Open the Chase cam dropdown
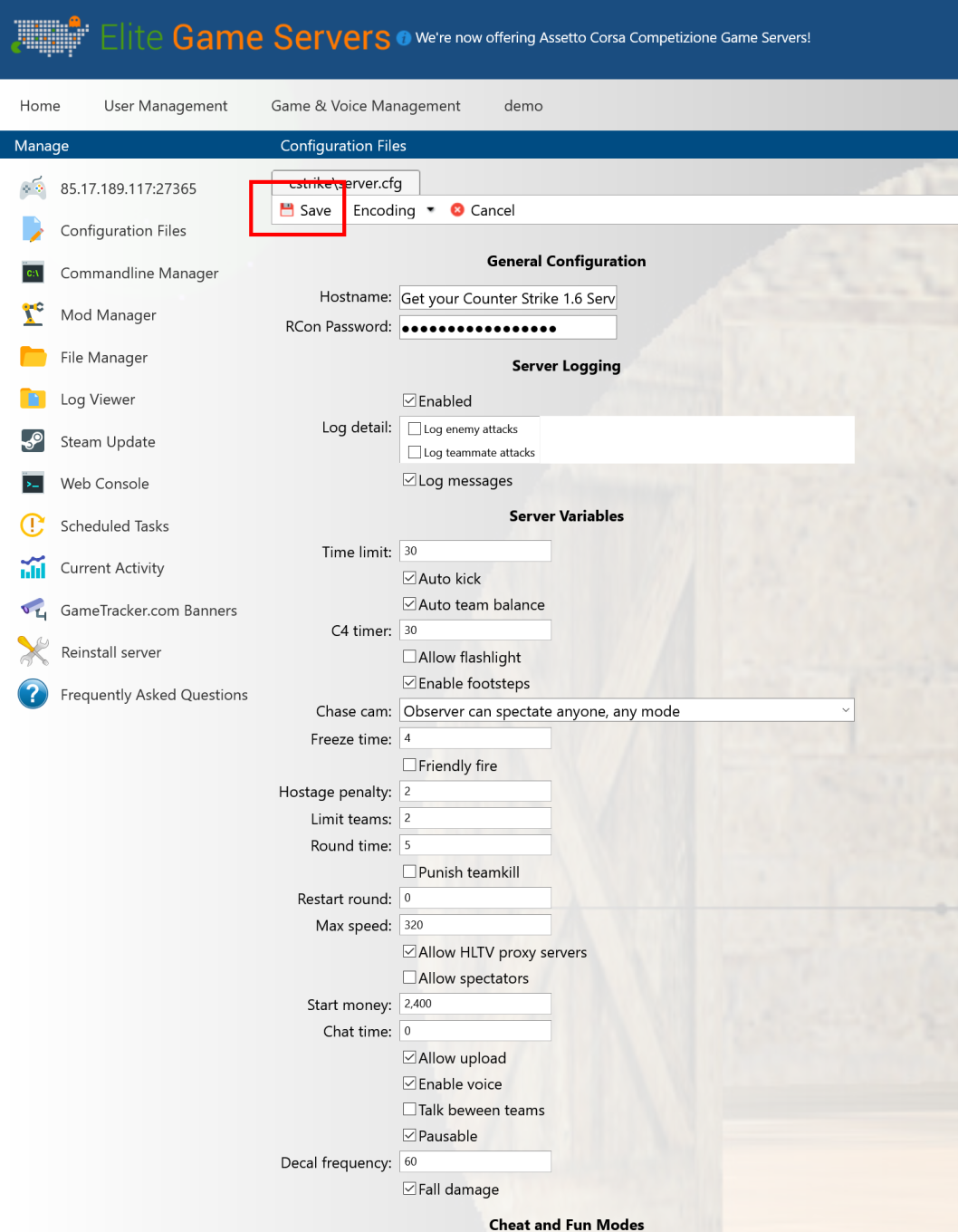Screen dimensions: 958x1232 click(627, 711)
